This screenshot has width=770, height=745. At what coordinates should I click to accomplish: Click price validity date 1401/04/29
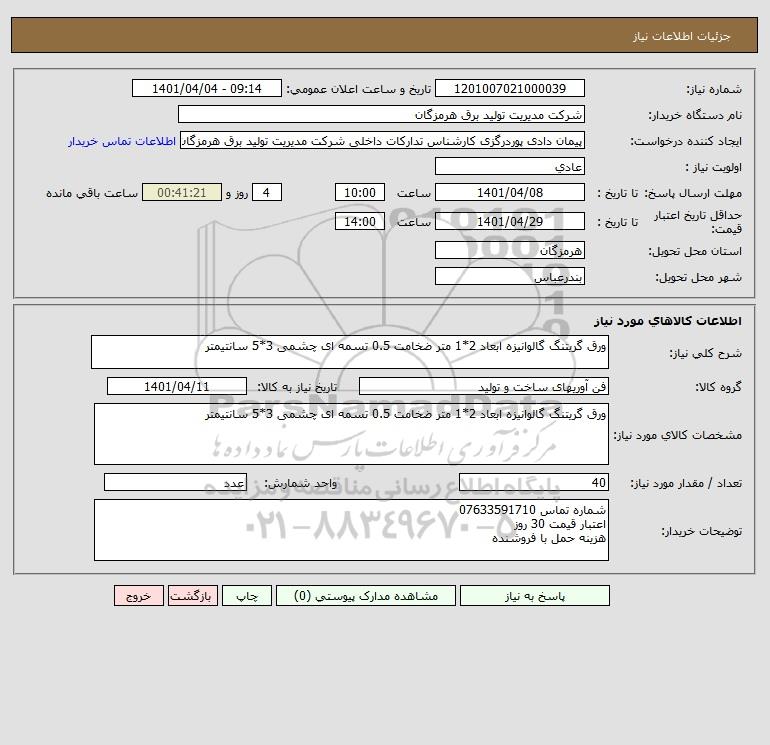[510, 221]
